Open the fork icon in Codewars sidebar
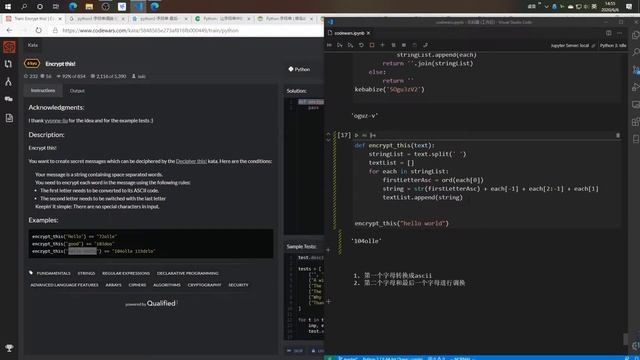Screen dimensions: 640x360 tap(9, 82)
